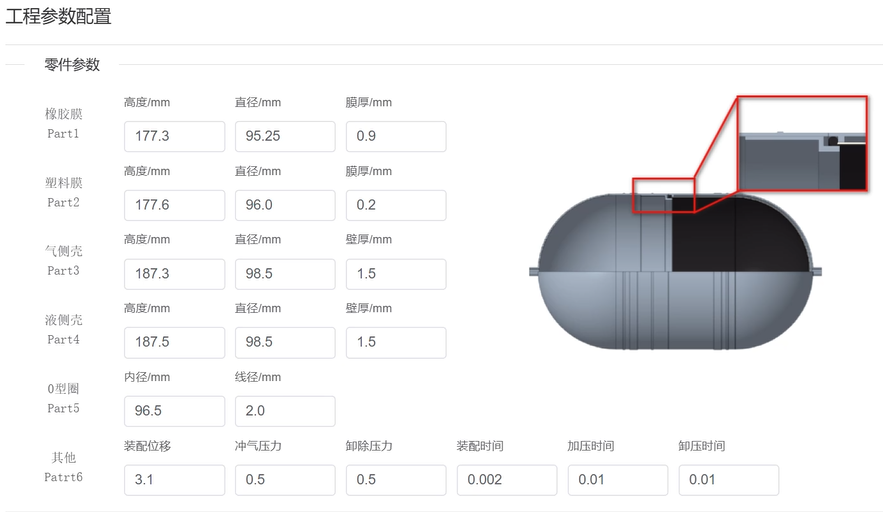Screen dimensions: 883x512
Task: Click the 装配位移 column label
Action: click(x=147, y=446)
